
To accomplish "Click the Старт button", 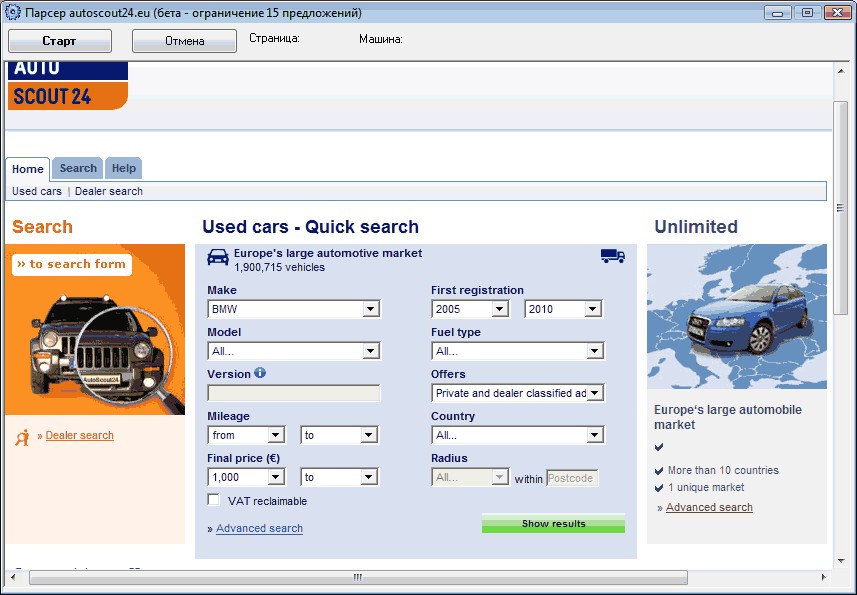I will (60, 41).
